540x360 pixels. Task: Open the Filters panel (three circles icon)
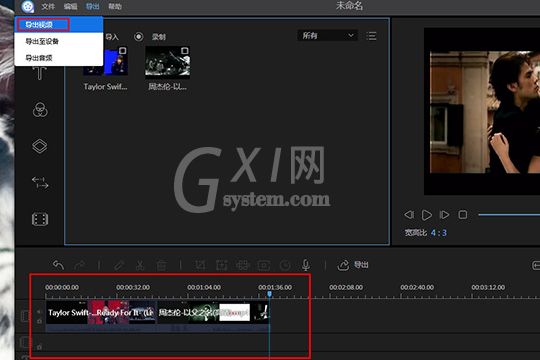point(40,110)
